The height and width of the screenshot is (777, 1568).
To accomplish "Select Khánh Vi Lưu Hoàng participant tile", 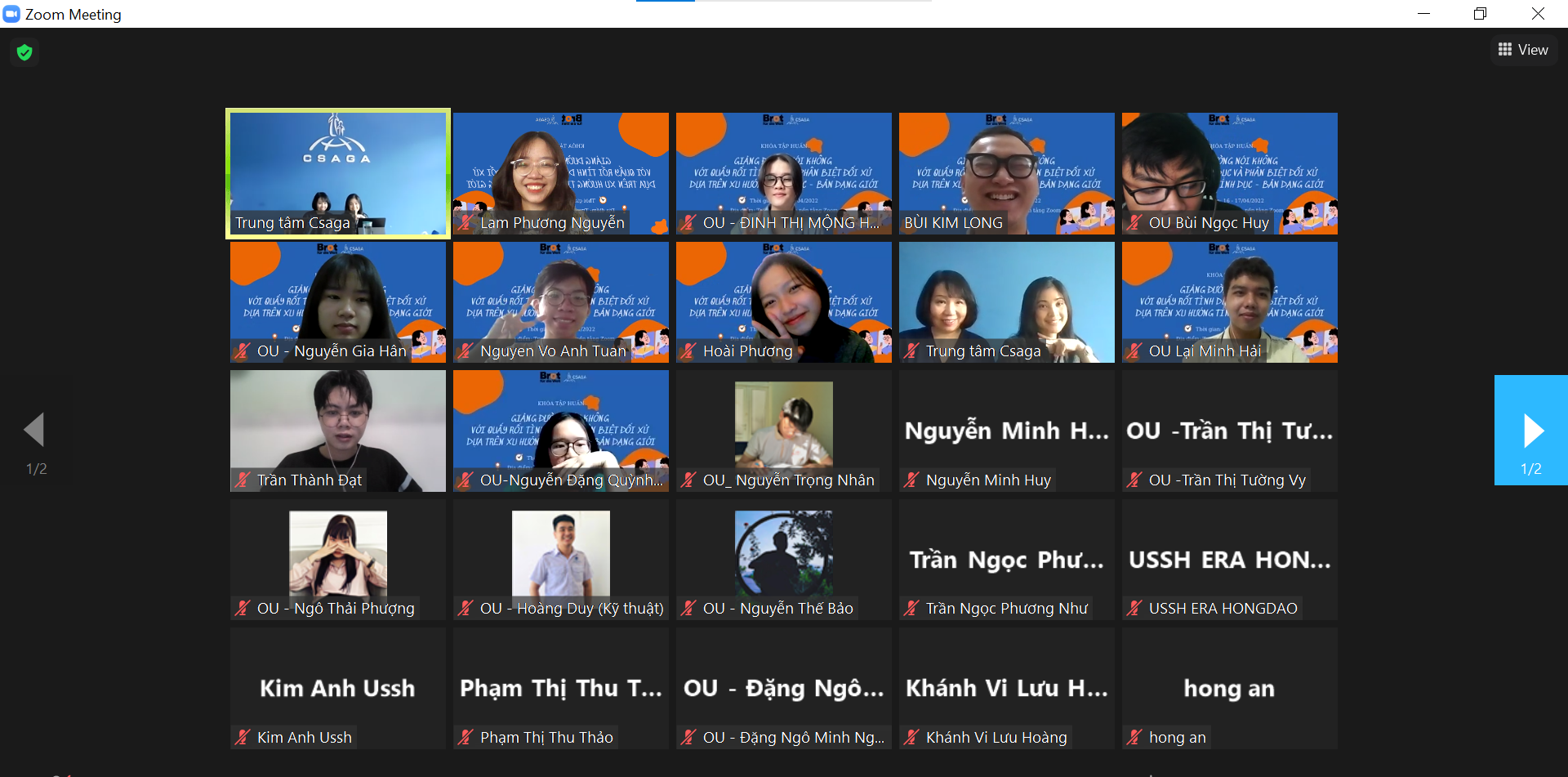I will (1006, 688).
